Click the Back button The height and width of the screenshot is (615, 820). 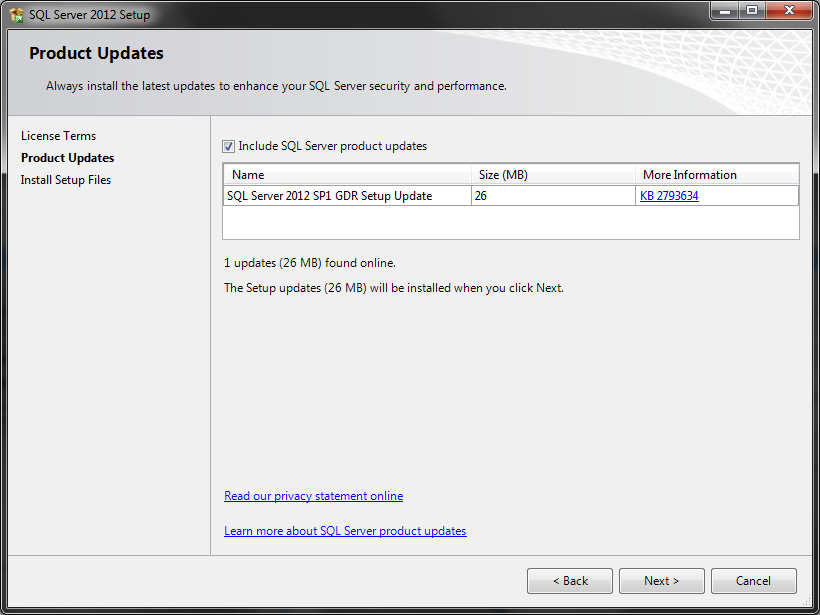569,581
